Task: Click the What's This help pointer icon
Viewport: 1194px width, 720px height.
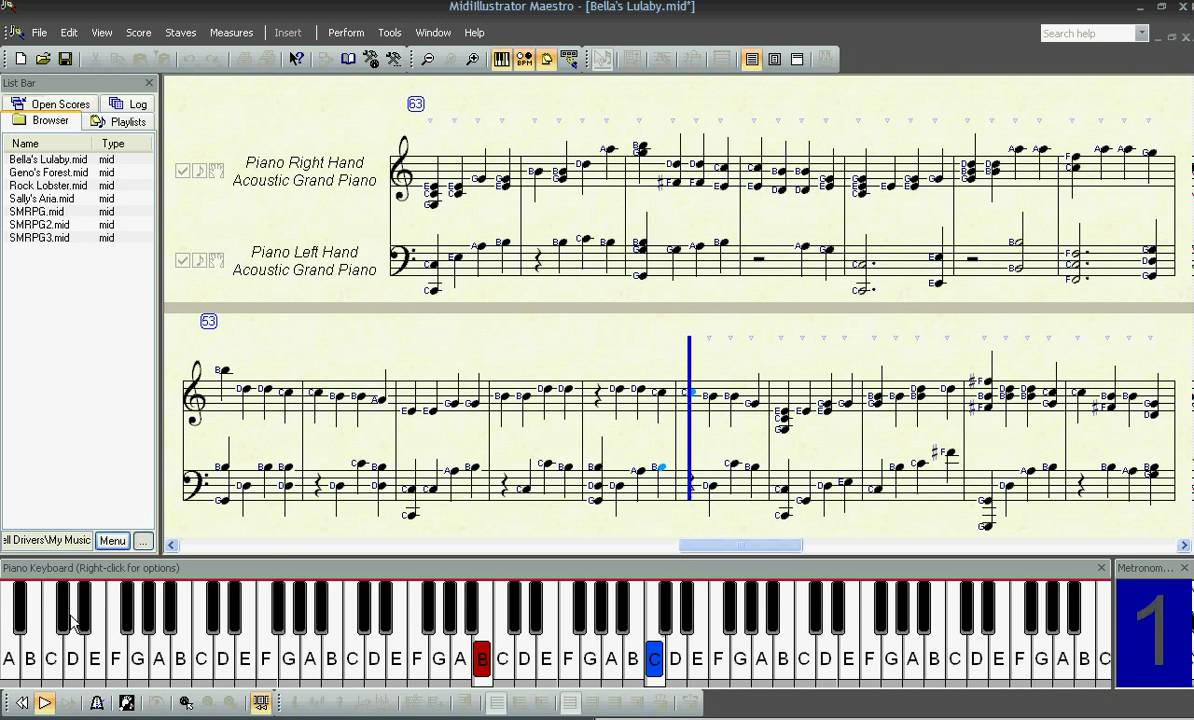Action: (x=296, y=59)
